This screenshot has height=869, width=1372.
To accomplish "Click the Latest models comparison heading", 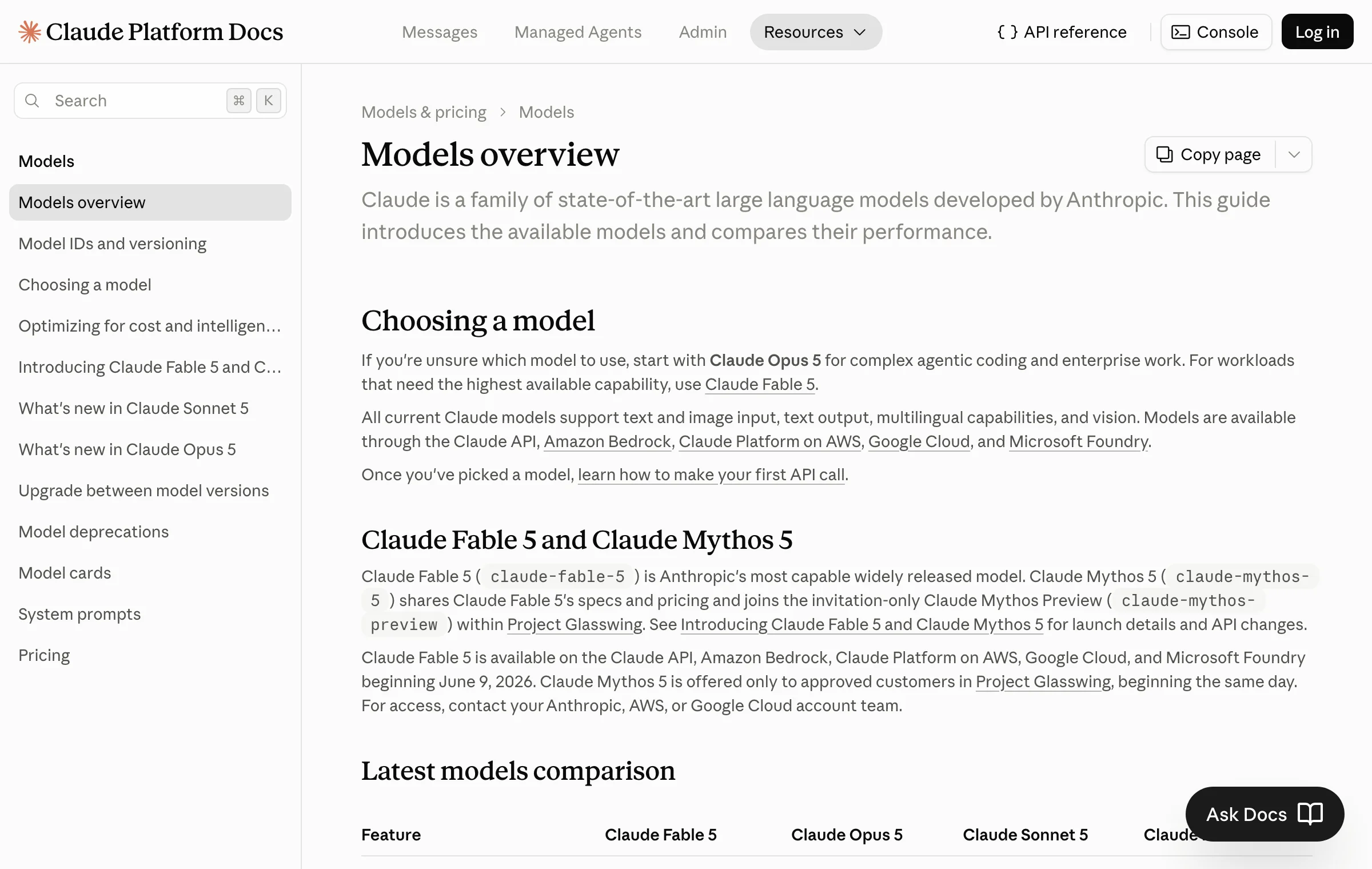I will pyautogui.click(x=518, y=771).
